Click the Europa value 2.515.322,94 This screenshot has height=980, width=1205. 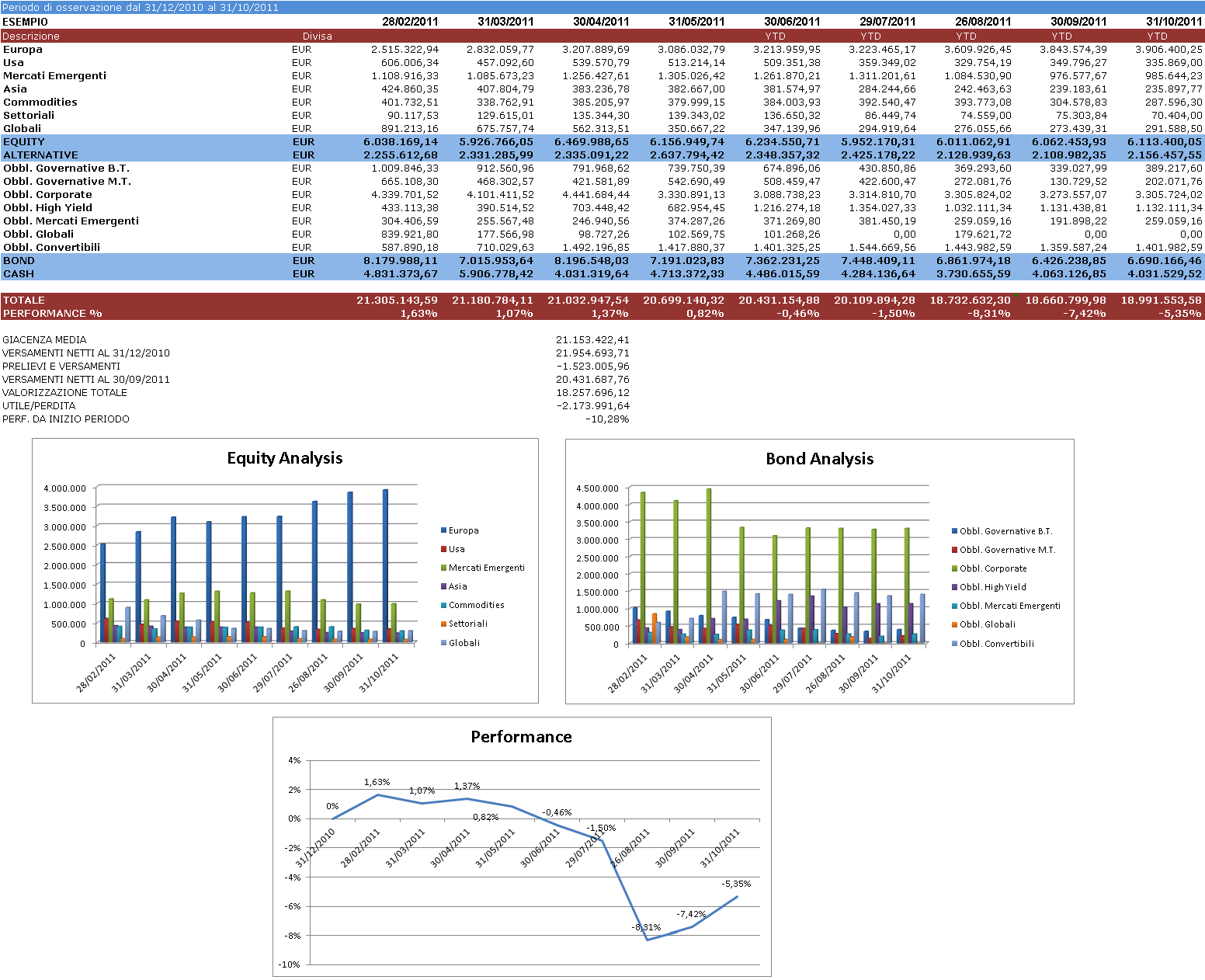coord(405,49)
